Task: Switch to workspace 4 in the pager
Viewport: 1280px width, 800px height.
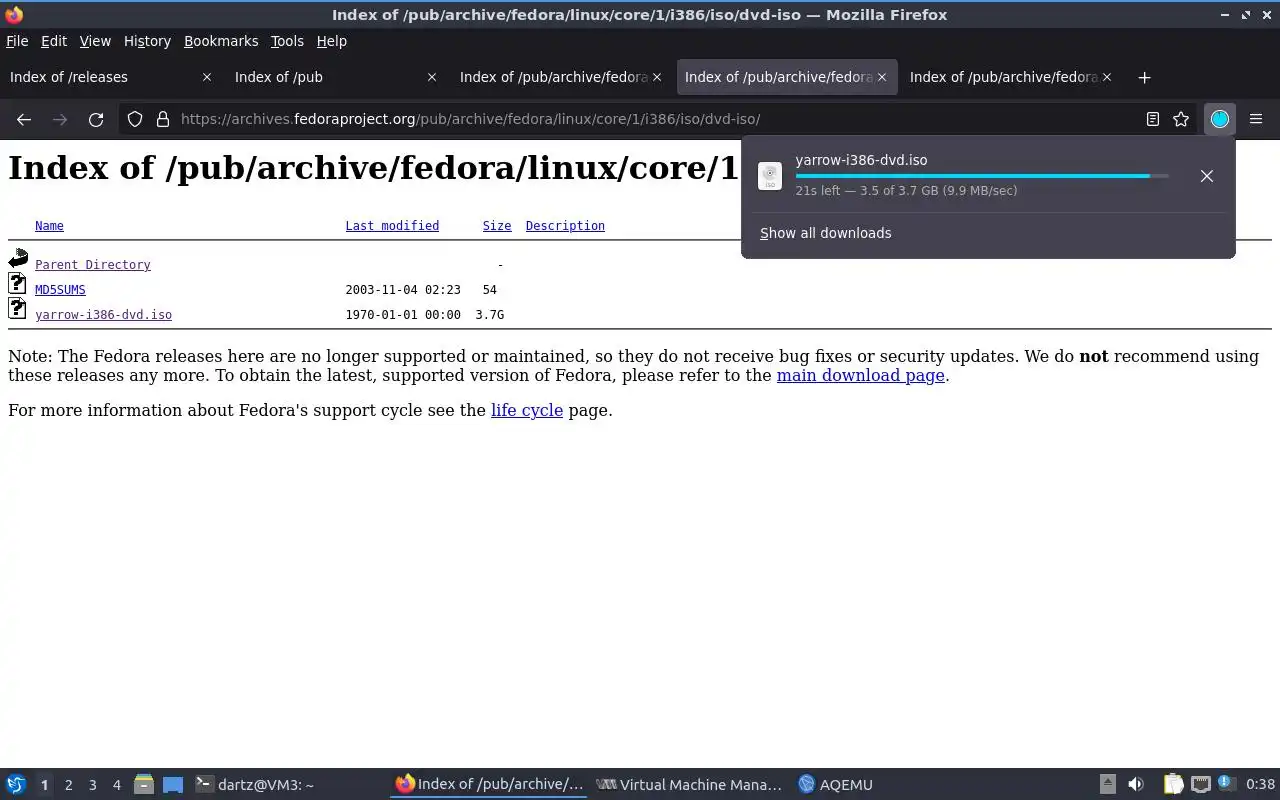Action: [117, 785]
